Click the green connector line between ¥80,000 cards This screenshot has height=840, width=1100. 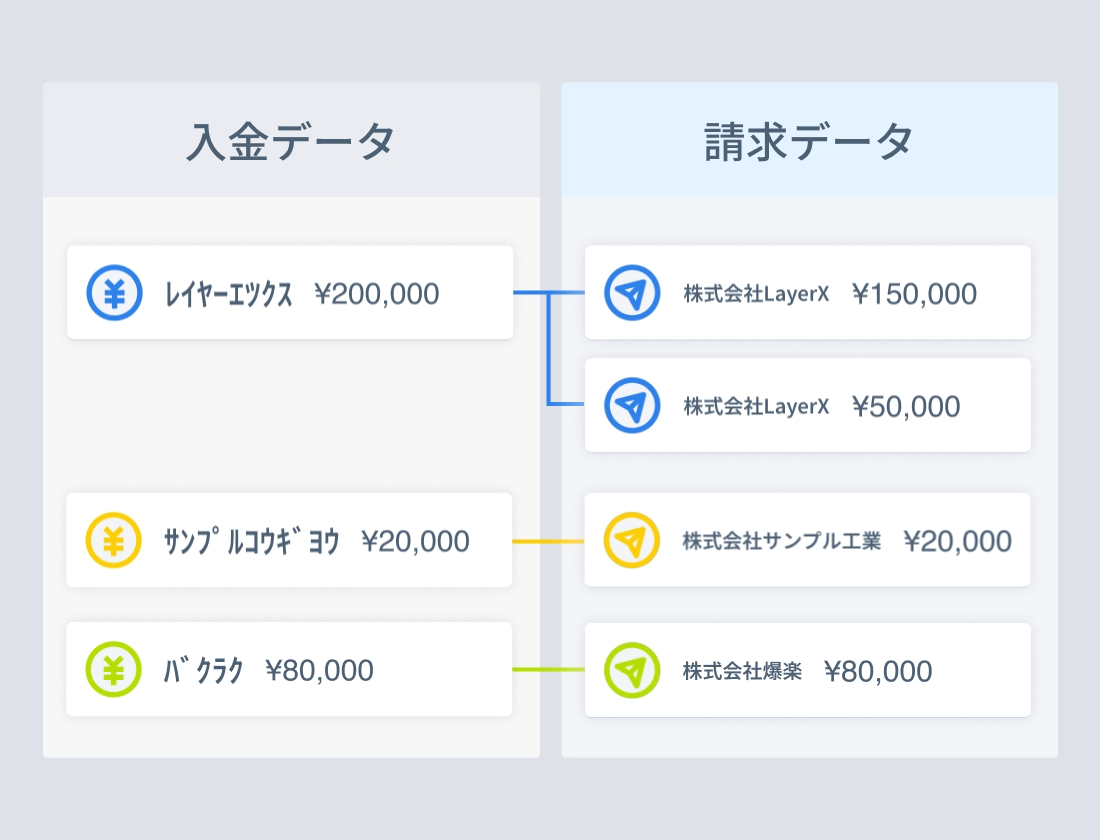pos(548,670)
